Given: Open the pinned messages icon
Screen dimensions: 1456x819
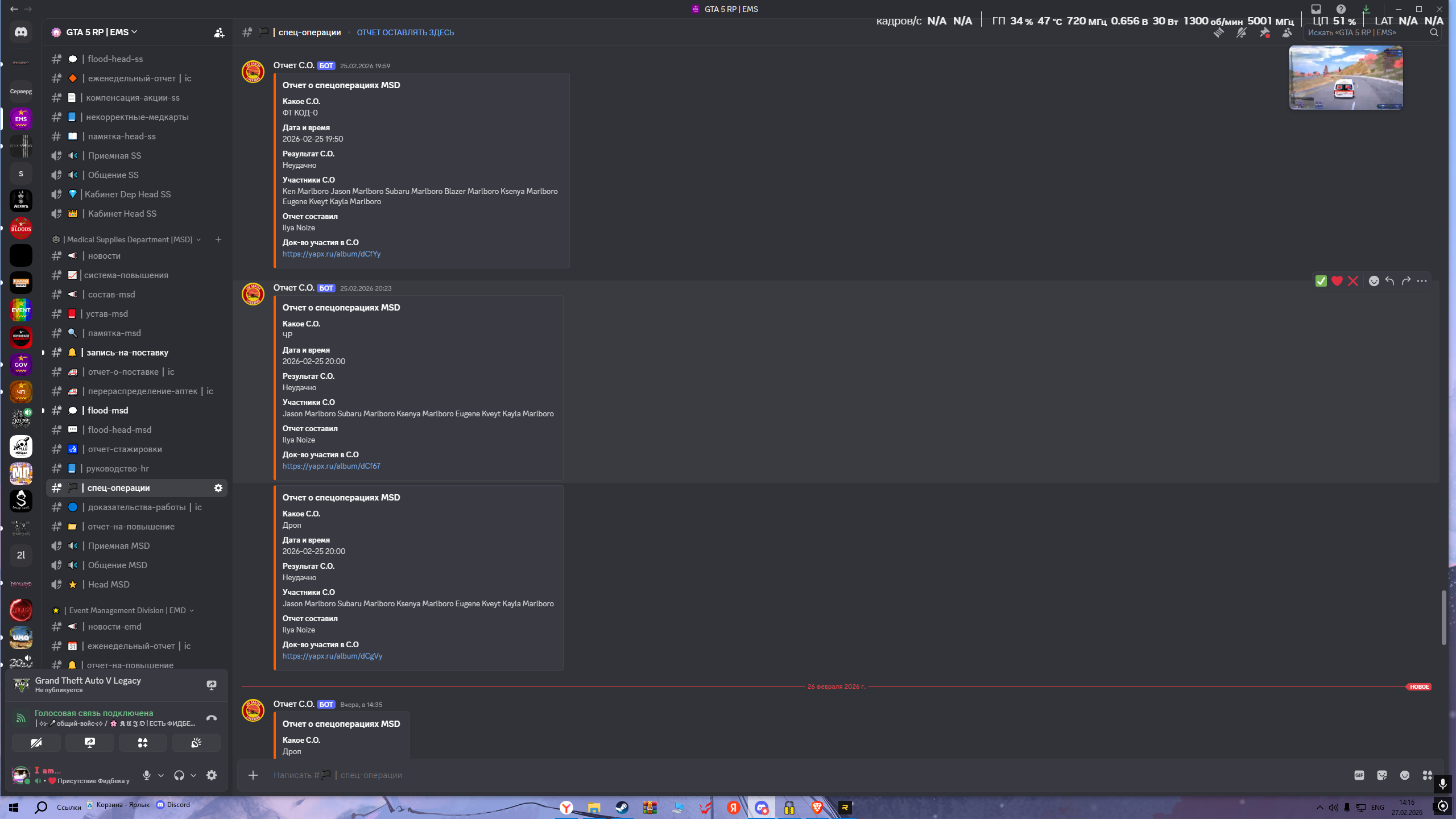Looking at the screenshot, I should click(1264, 33).
